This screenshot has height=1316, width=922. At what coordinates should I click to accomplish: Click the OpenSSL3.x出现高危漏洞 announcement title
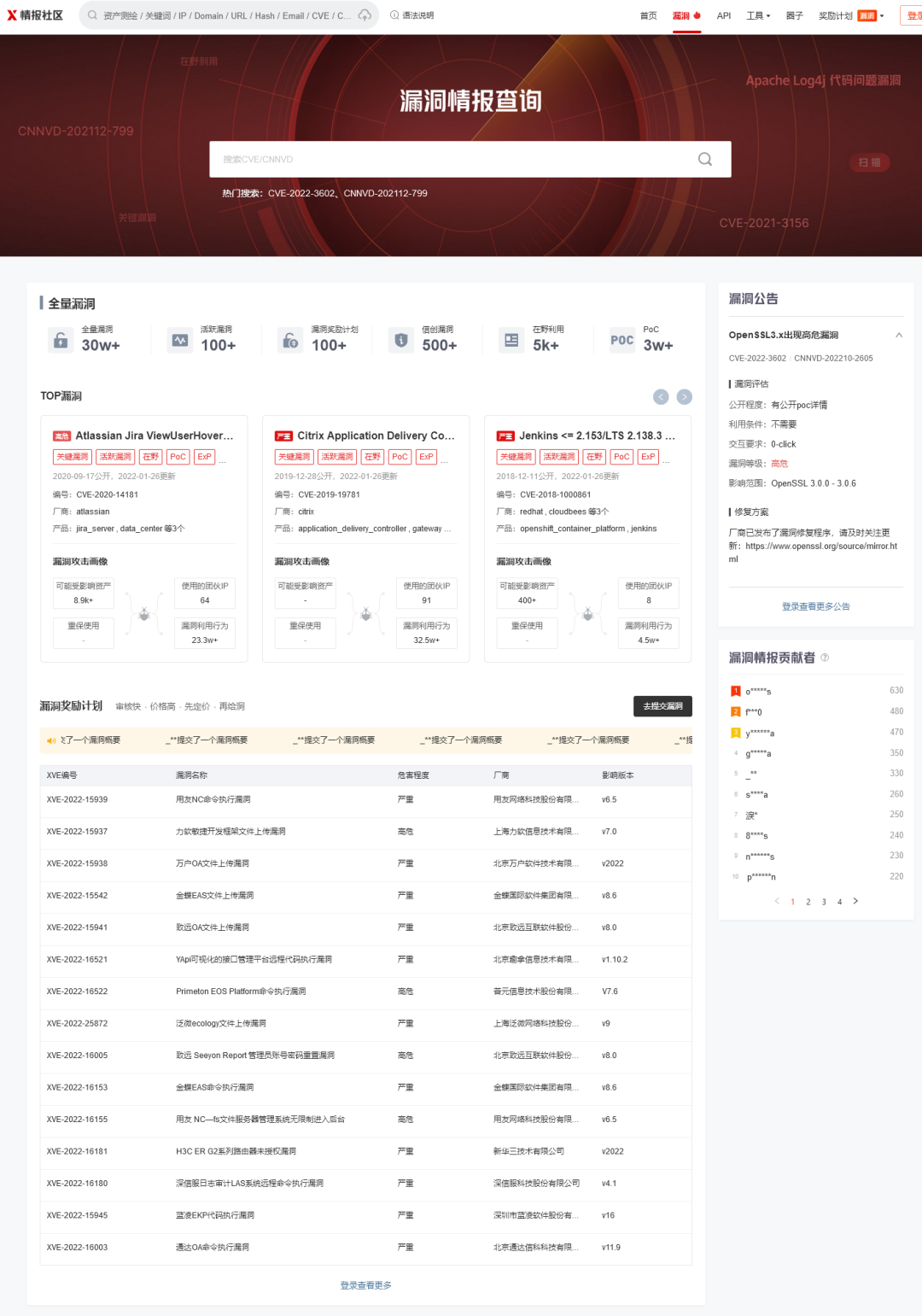[784, 335]
